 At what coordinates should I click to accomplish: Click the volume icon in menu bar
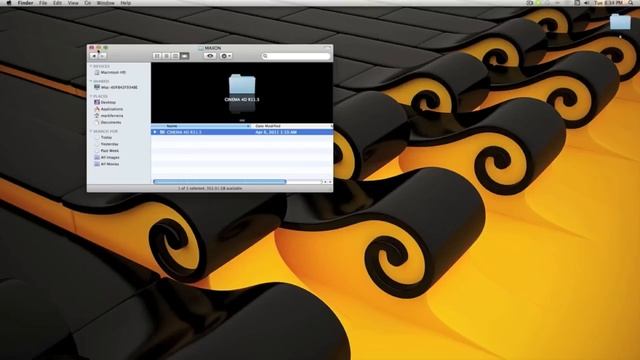(587, 3)
